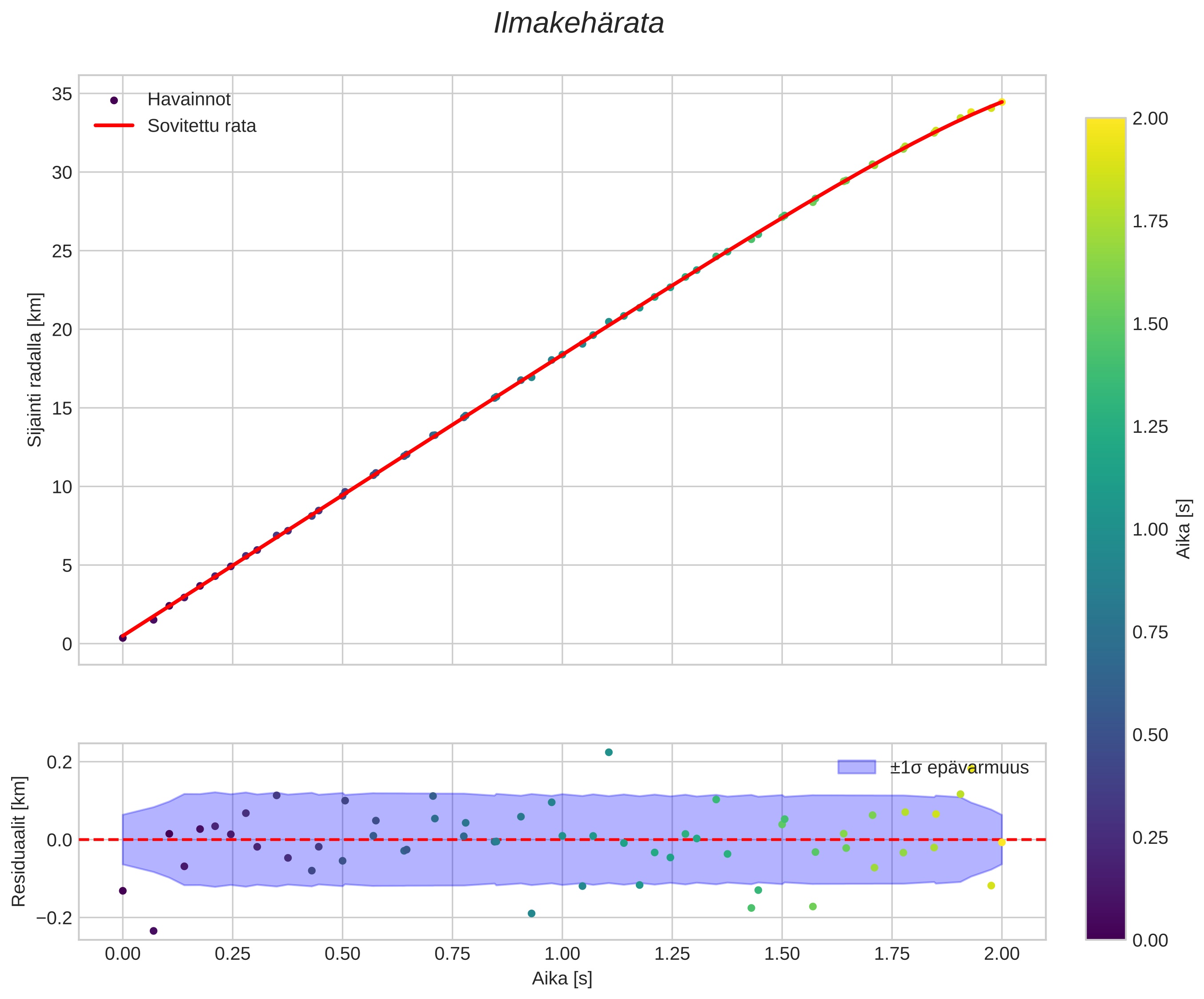This screenshot has height=999, width=1204.
Task: Click the bottom Aika [s] axis label
Action: pyautogui.click(x=562, y=979)
